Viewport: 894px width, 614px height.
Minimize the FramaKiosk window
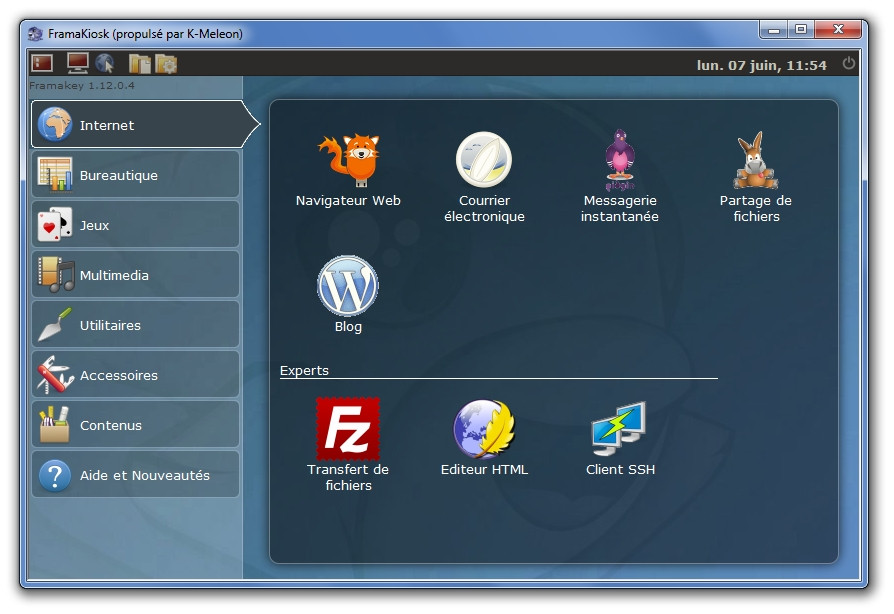click(774, 29)
